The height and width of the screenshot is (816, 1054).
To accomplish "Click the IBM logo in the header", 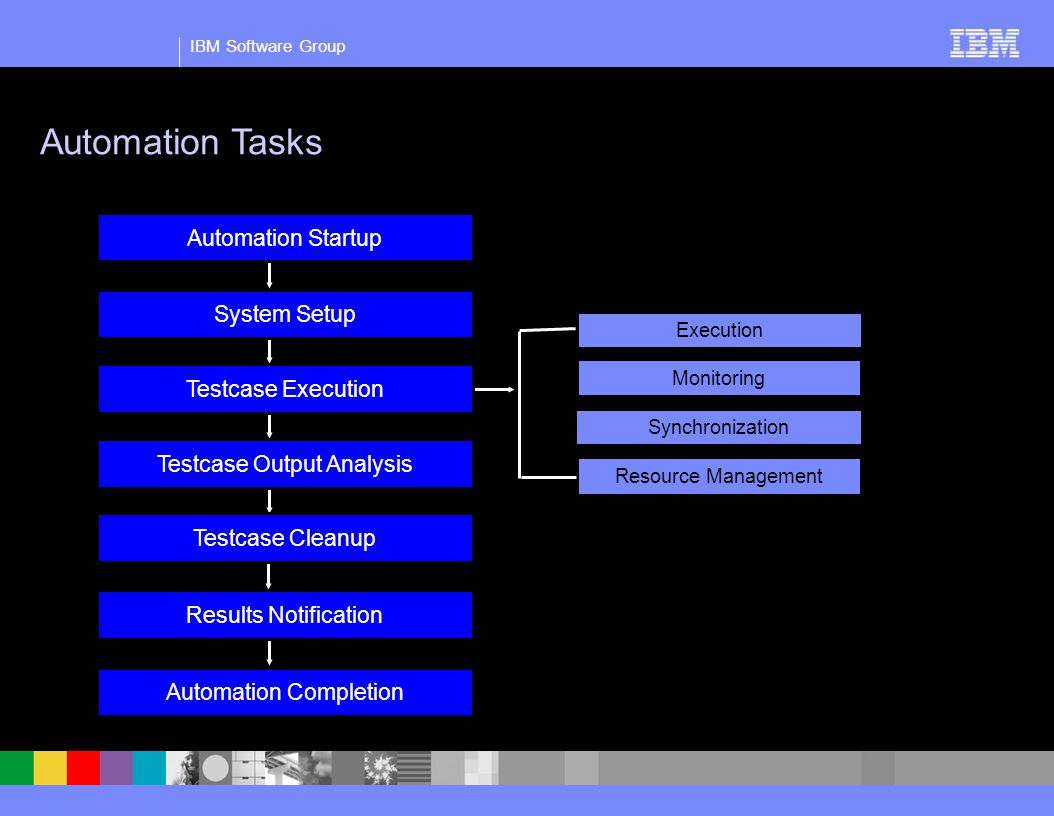I will click(984, 43).
